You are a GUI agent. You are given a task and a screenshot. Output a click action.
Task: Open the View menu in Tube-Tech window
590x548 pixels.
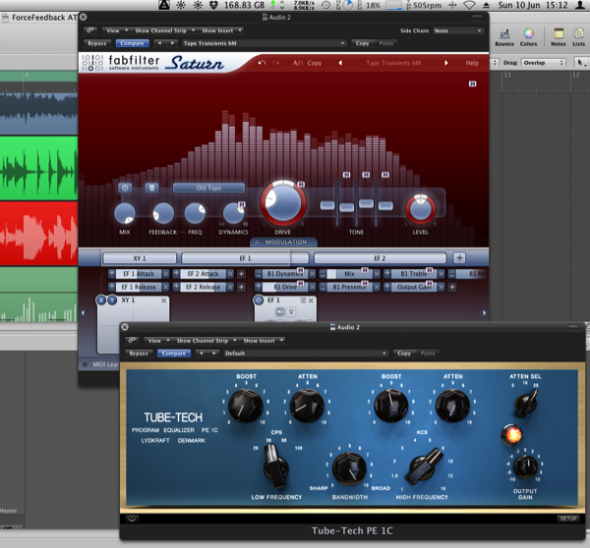(x=158, y=341)
